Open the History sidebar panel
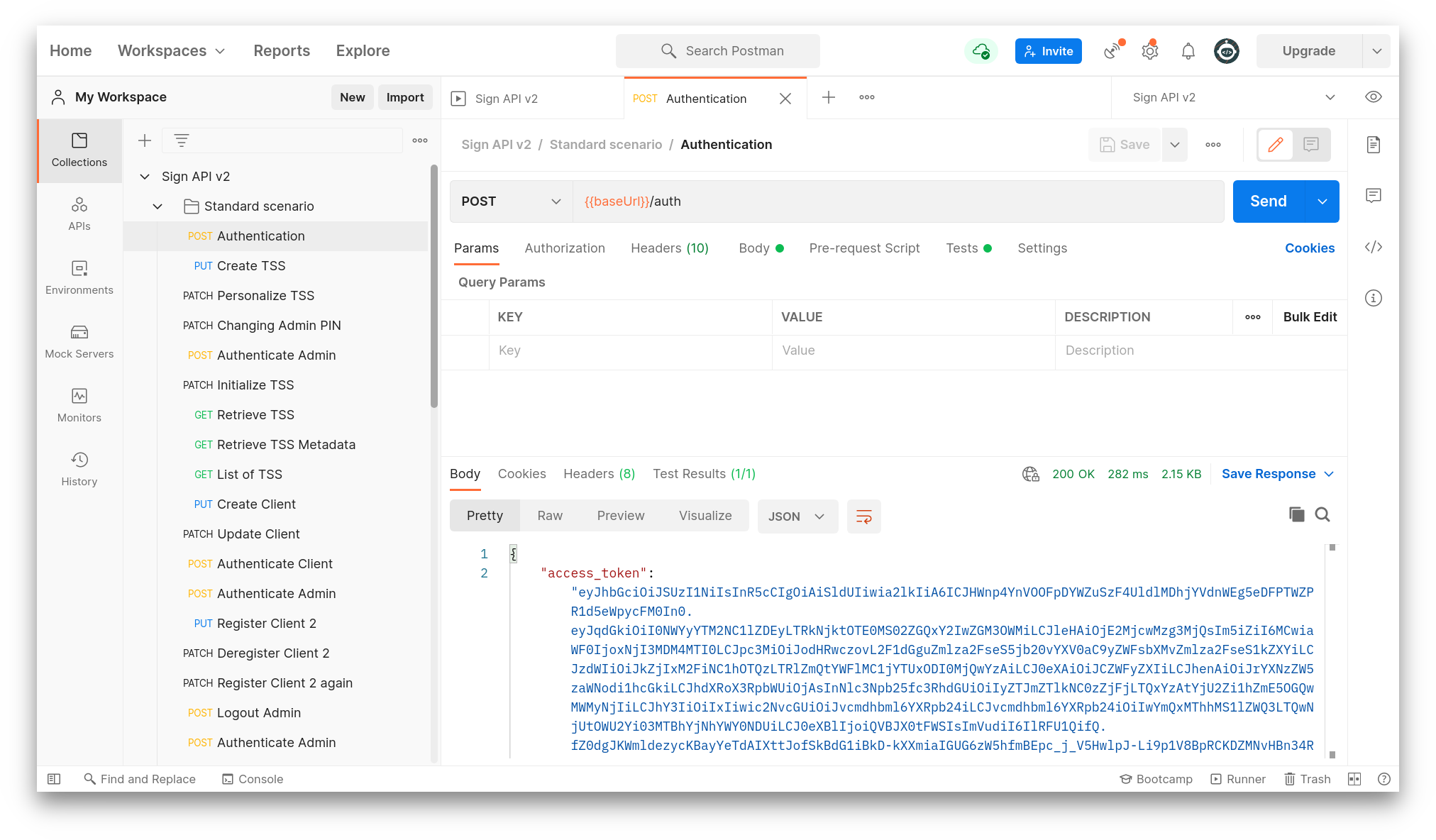The image size is (1436, 840). [x=79, y=469]
